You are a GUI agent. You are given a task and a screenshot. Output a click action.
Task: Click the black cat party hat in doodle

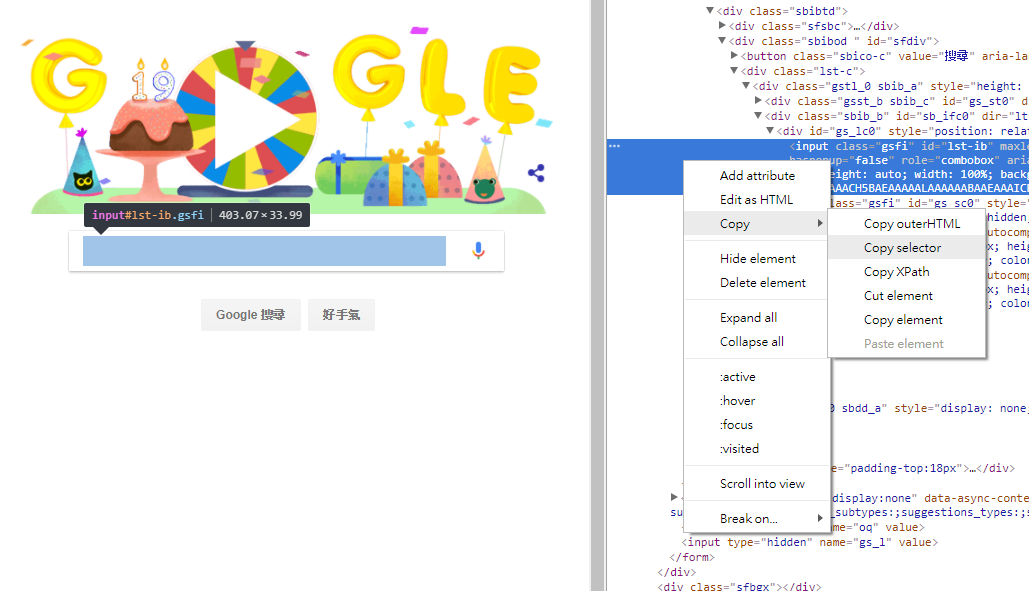tap(83, 164)
